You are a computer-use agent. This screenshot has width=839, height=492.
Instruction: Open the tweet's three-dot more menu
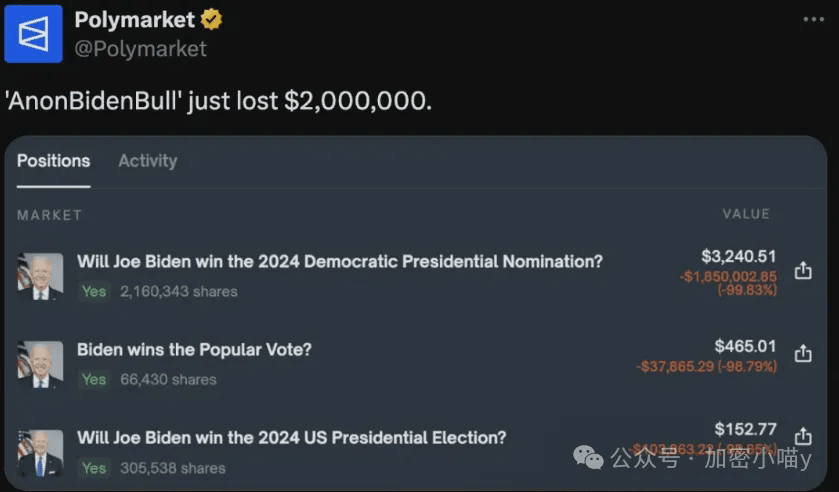(813, 19)
